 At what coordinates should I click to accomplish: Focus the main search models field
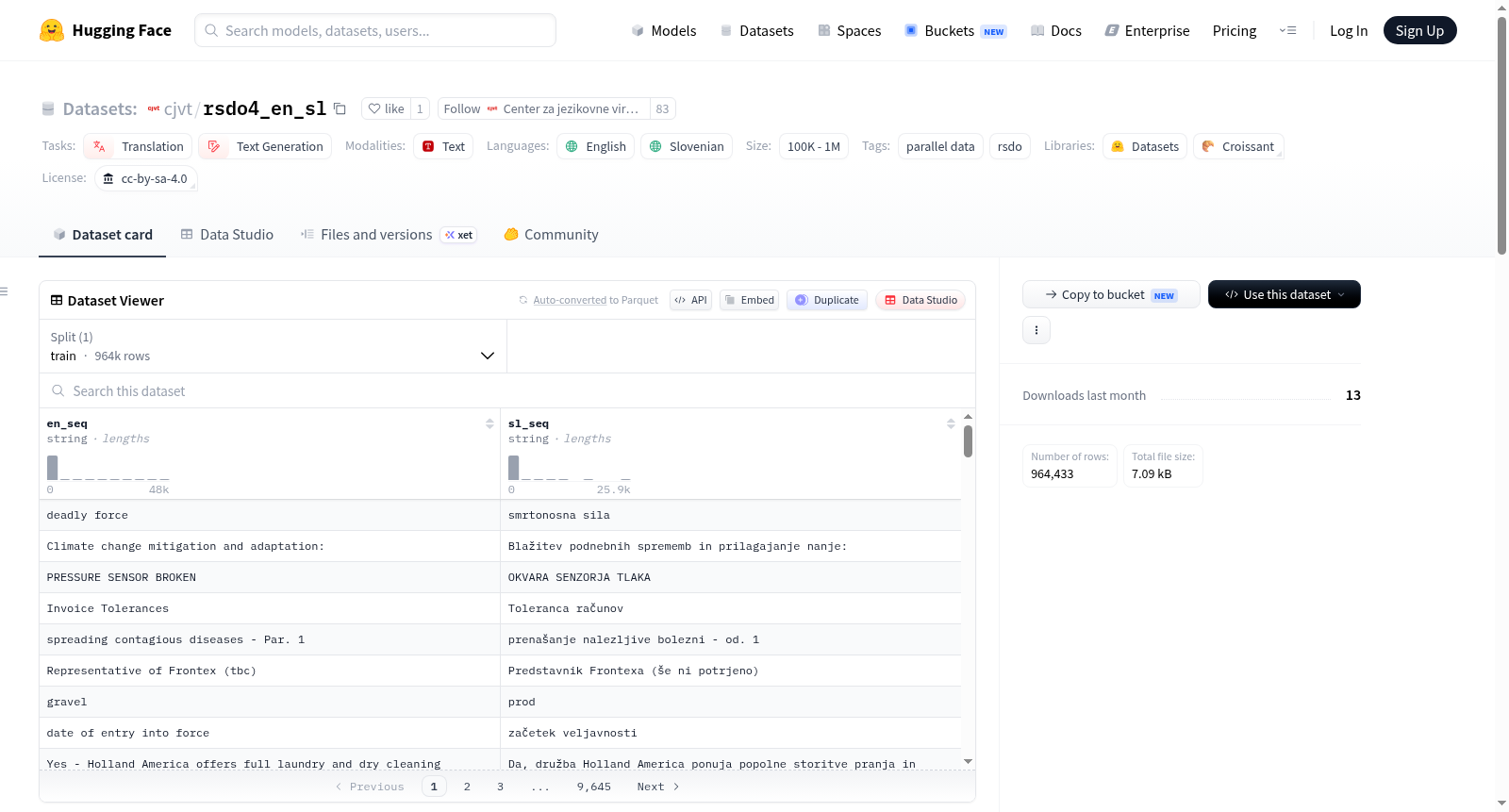pyautogui.click(x=375, y=30)
